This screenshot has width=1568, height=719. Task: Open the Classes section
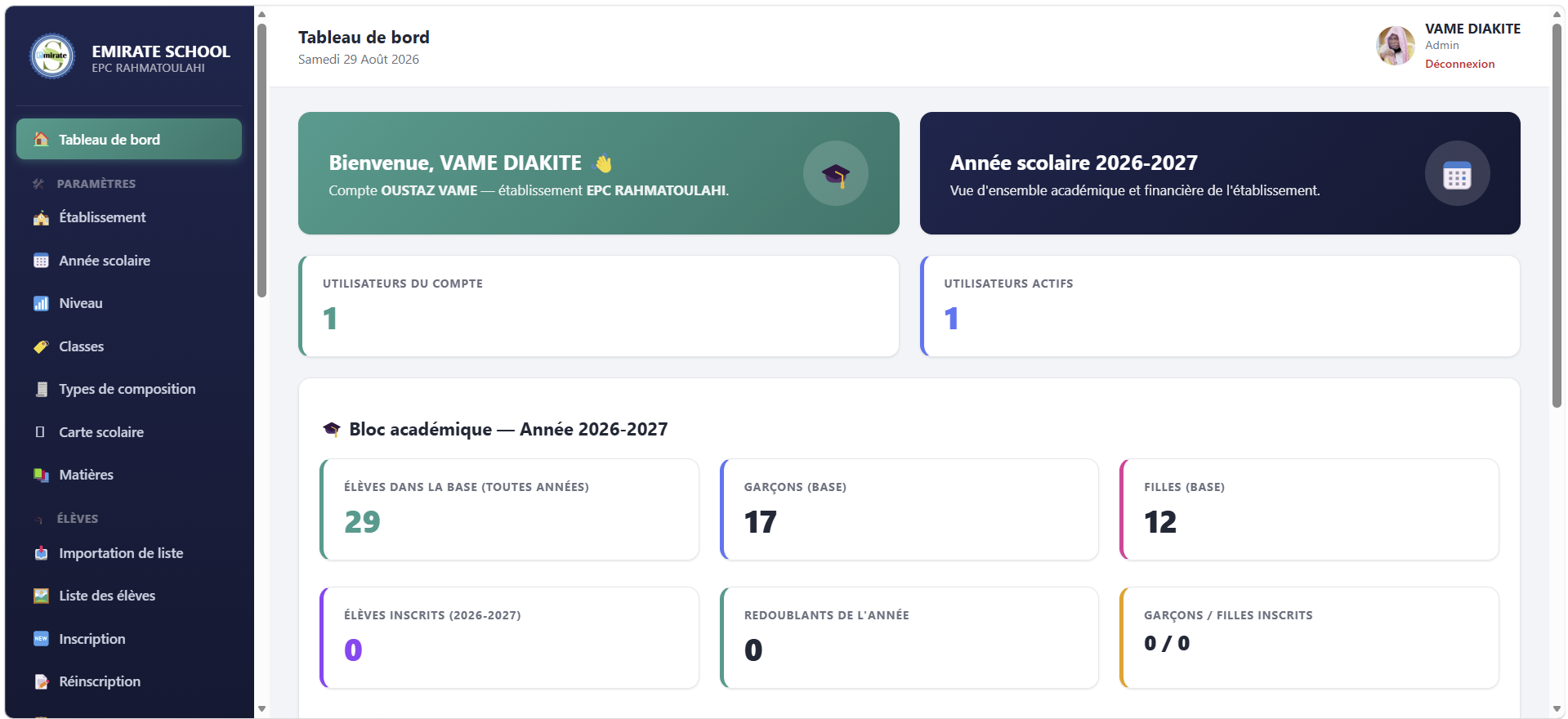pyautogui.click(x=129, y=346)
